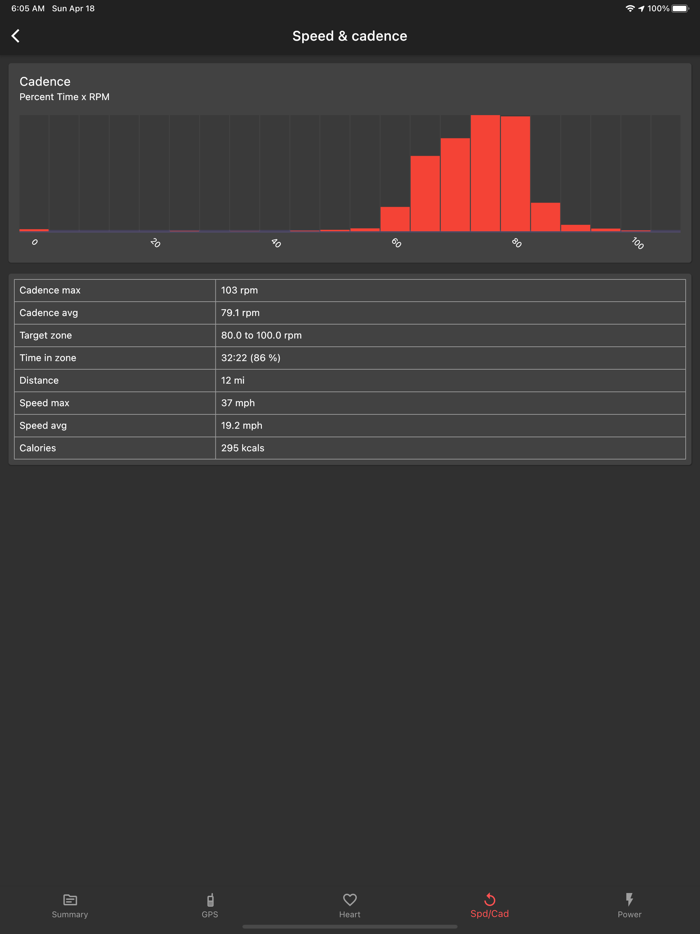Tap the Cadence avg row label
Viewport: 700px width, 934px height.
(49, 313)
